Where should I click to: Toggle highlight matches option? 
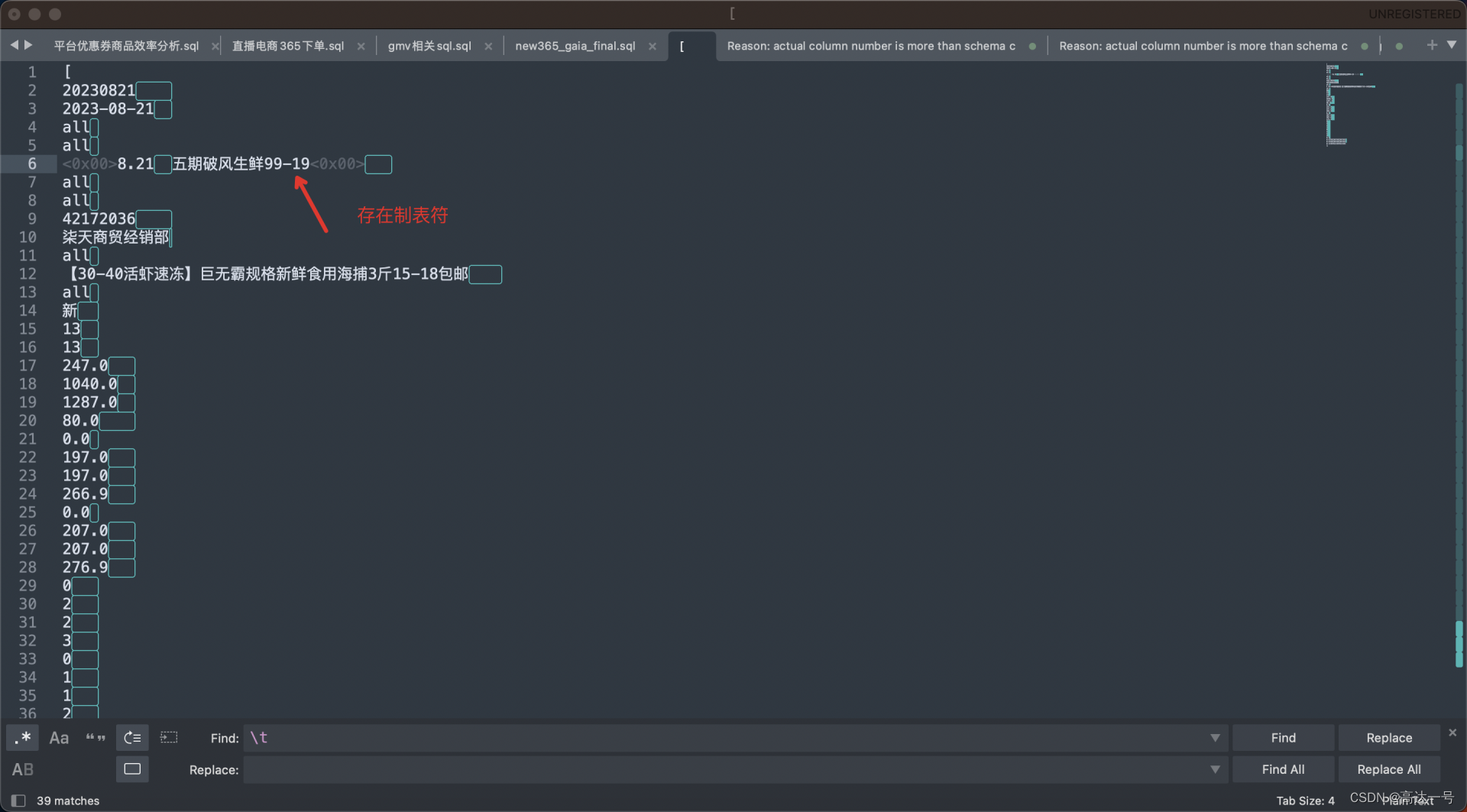131,769
